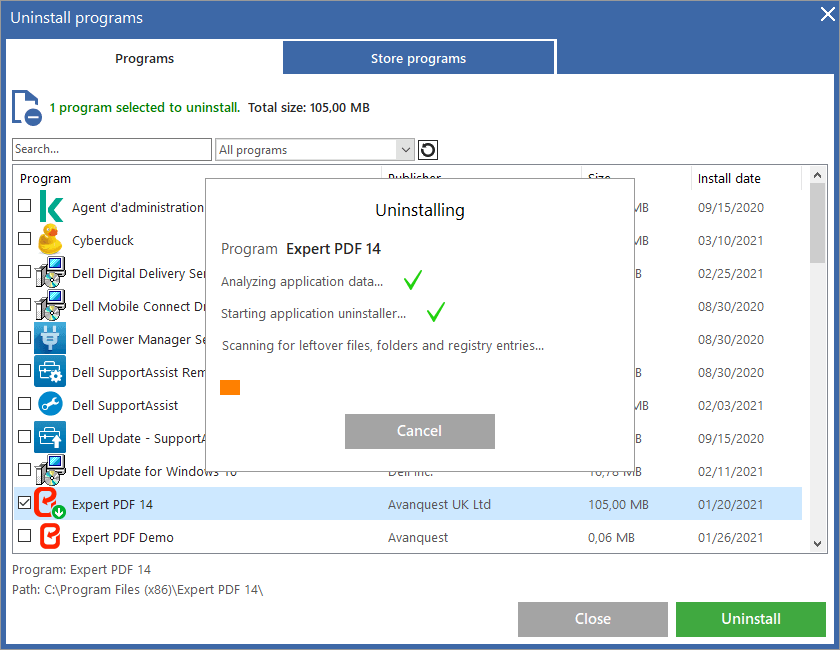Screen dimensions: 840x650
Task: Check the Dell Digital Delivery checkbox
Action: coord(25,272)
